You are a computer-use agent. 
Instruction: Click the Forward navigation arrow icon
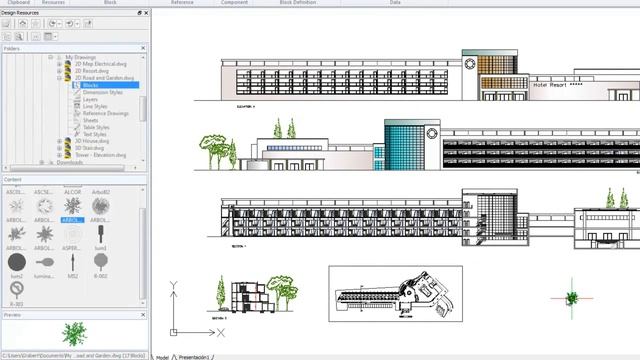70,24
